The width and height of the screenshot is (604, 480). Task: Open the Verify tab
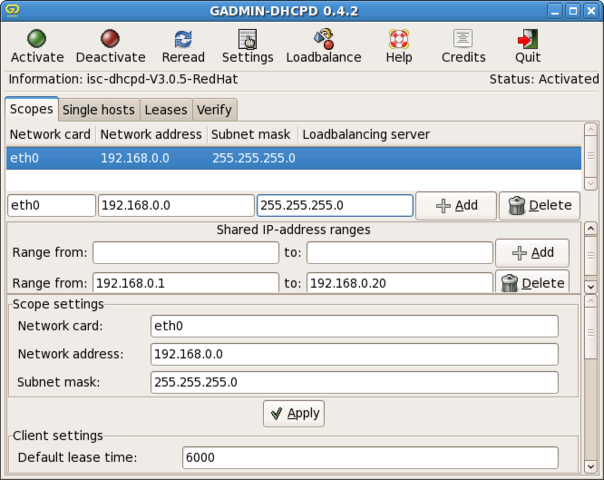pos(214,110)
